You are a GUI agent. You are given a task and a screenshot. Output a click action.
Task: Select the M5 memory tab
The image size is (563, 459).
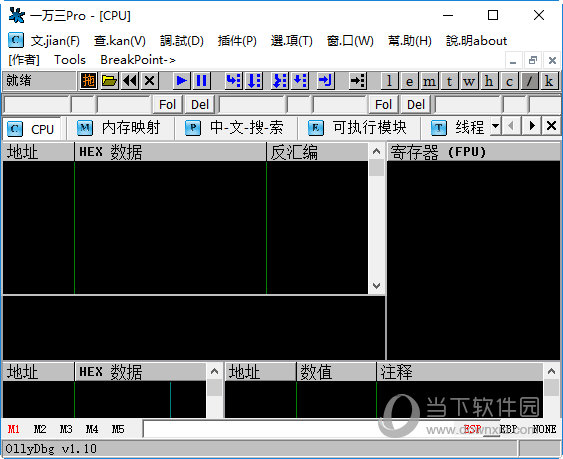(118, 429)
